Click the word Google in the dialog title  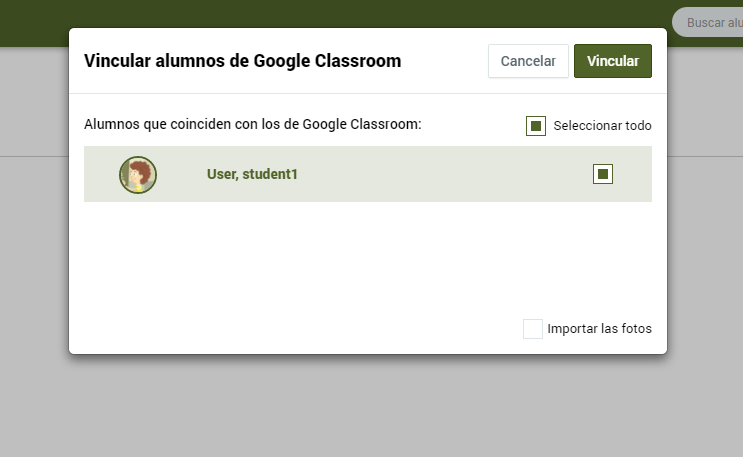click(281, 61)
